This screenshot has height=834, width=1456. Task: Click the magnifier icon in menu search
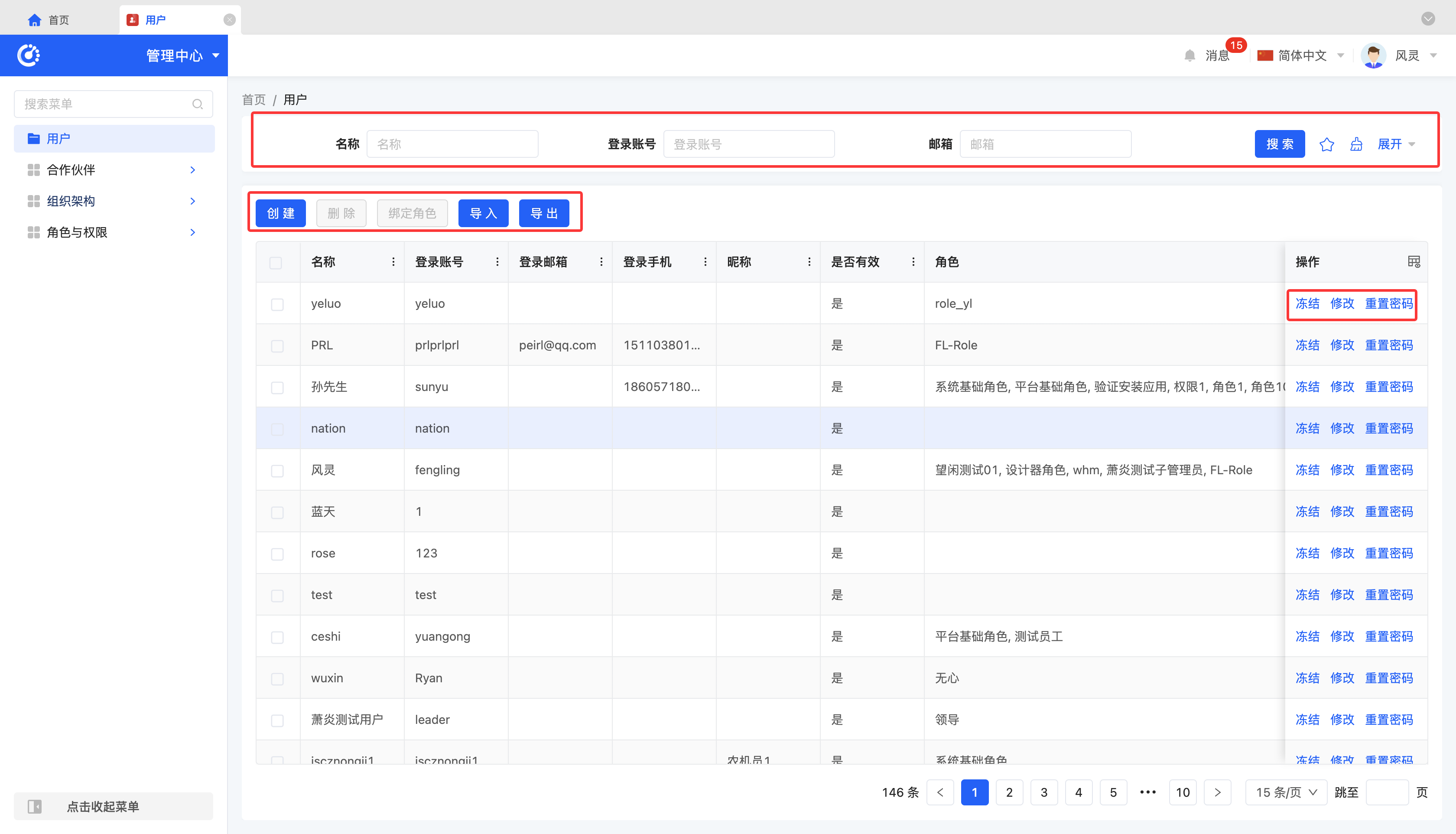coord(198,104)
